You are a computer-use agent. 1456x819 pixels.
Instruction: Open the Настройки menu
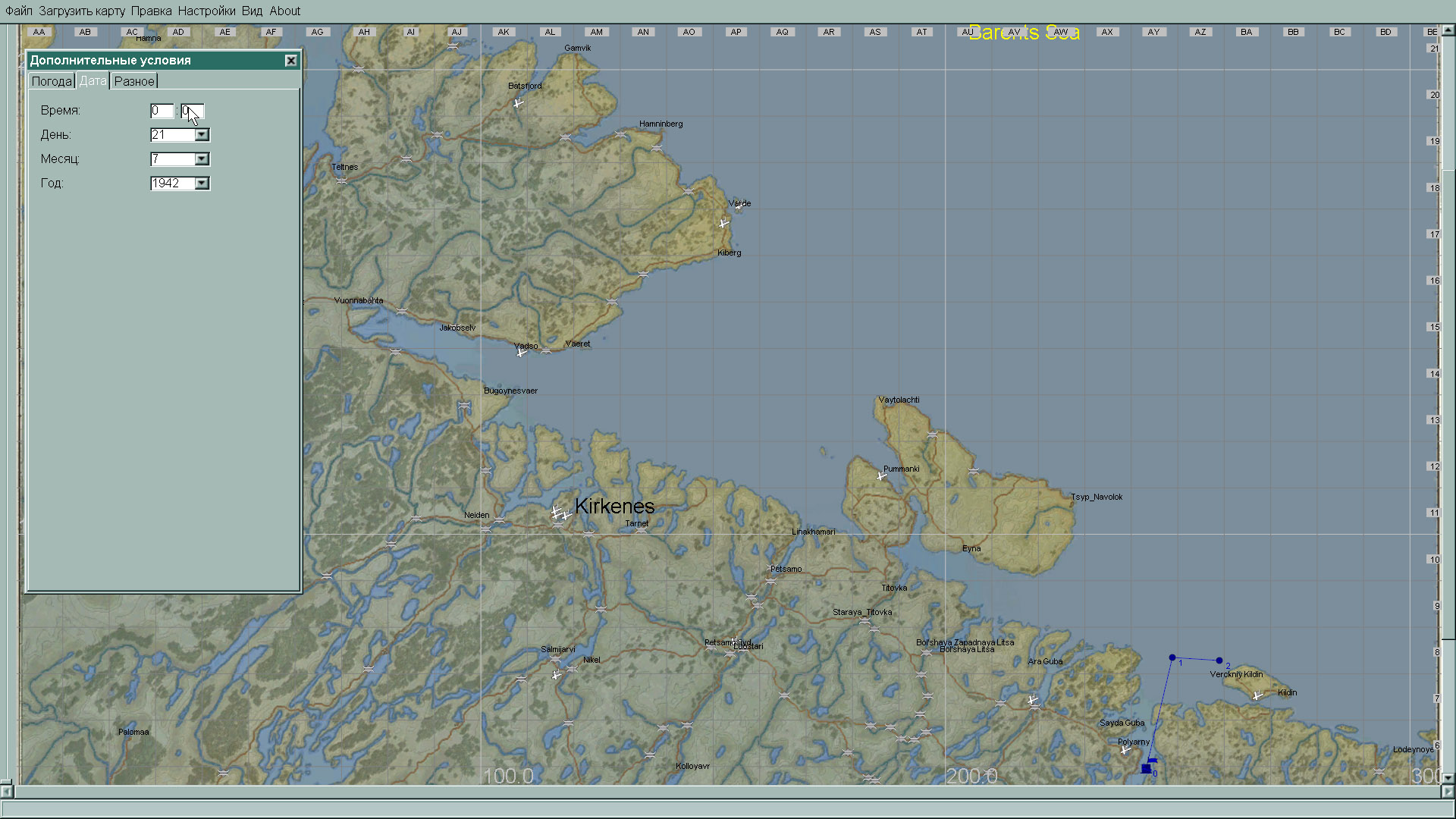pyautogui.click(x=206, y=11)
